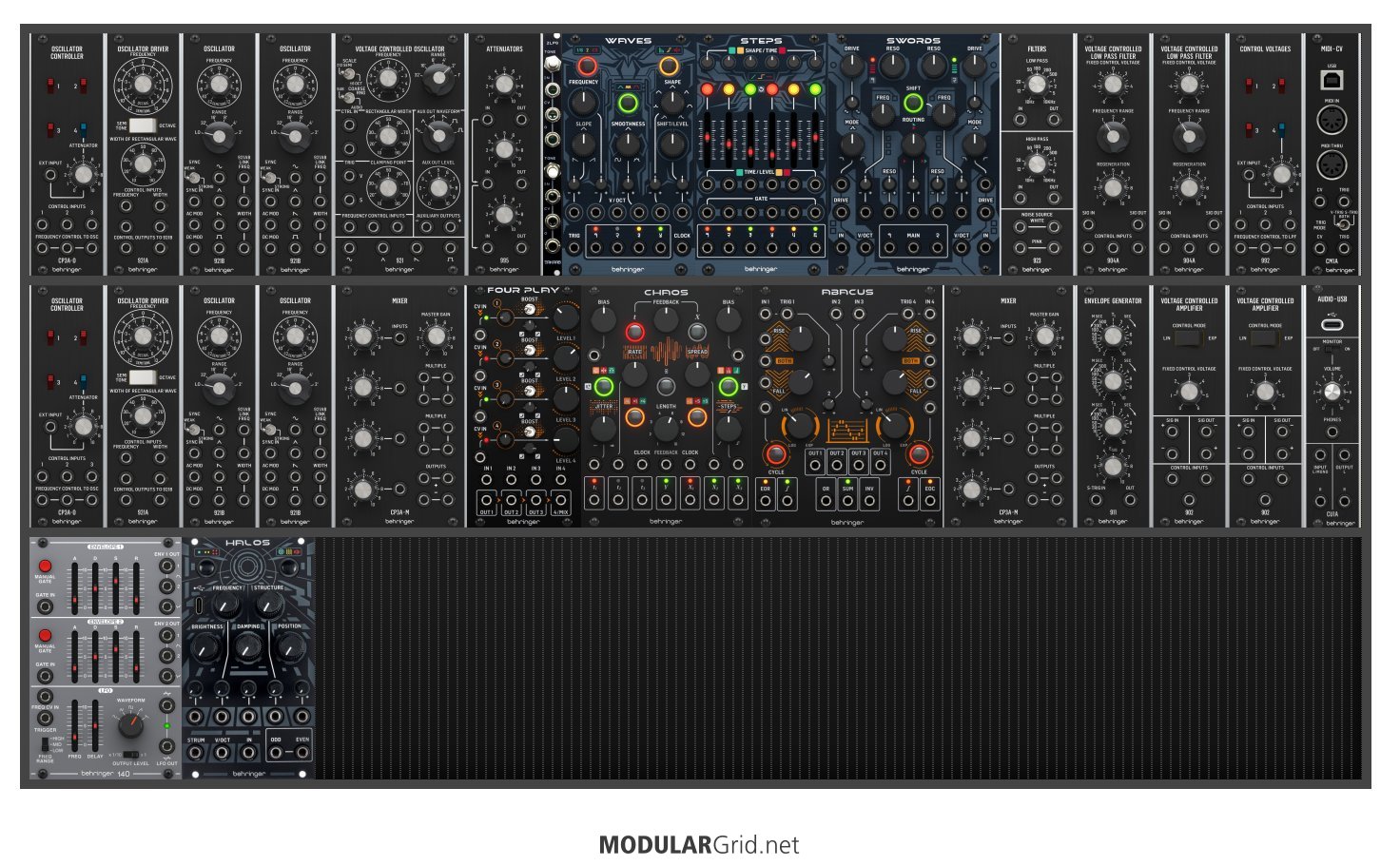This screenshot has width=1400, height=865.
Task: Click the 4/MIX output jack on FOUR PLAY
Action: click(x=561, y=500)
